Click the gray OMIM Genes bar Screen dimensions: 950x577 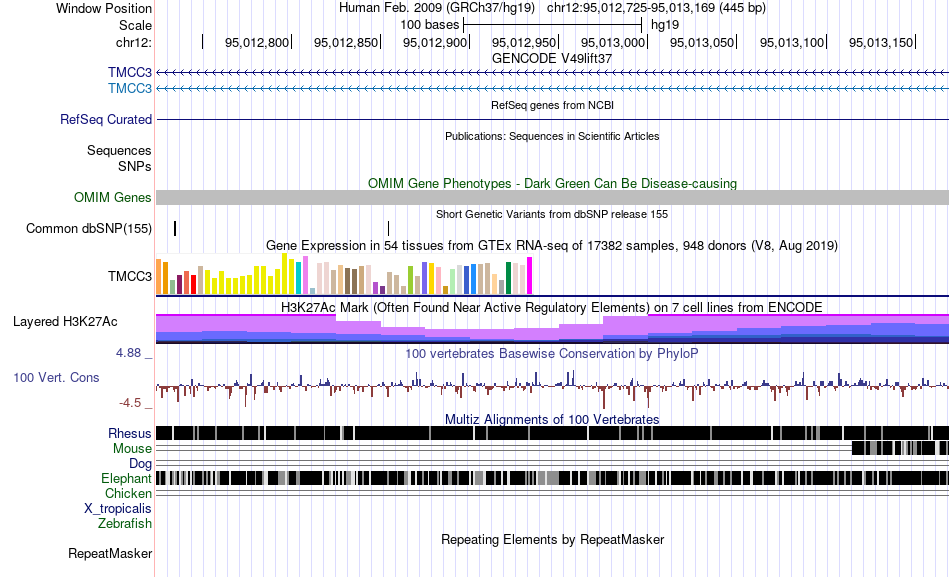coord(553,198)
